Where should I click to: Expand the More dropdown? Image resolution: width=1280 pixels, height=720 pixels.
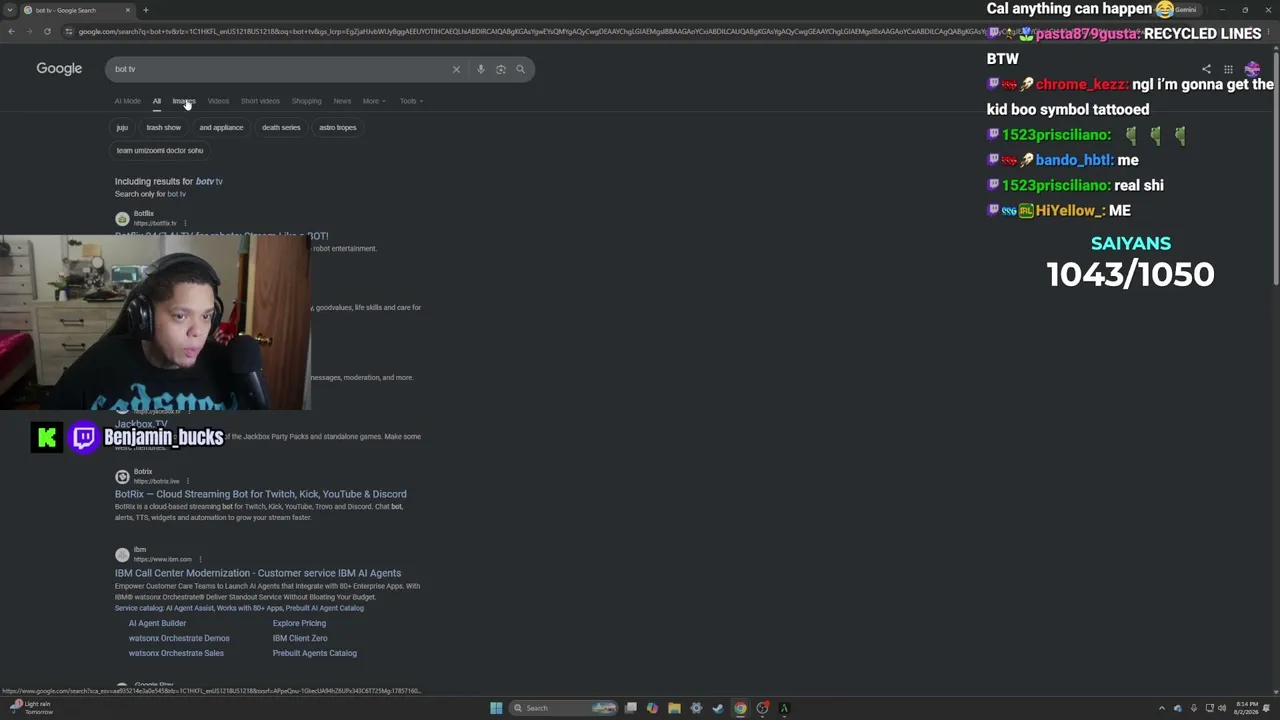point(374,101)
